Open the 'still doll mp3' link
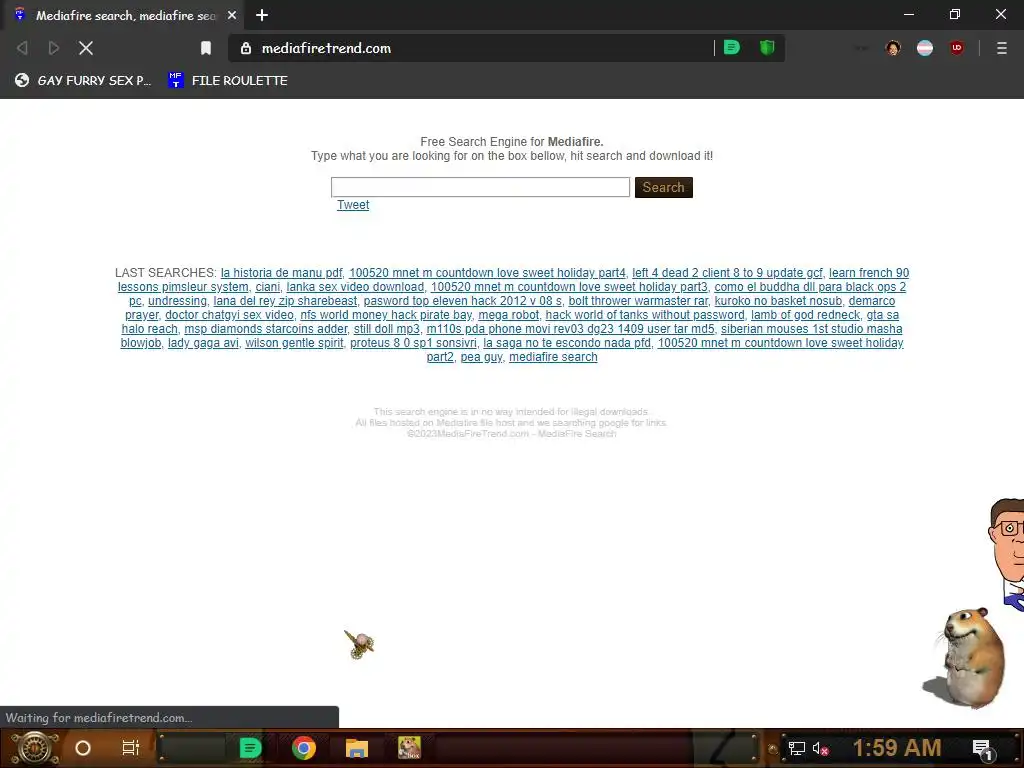1024x768 pixels. tap(387, 329)
